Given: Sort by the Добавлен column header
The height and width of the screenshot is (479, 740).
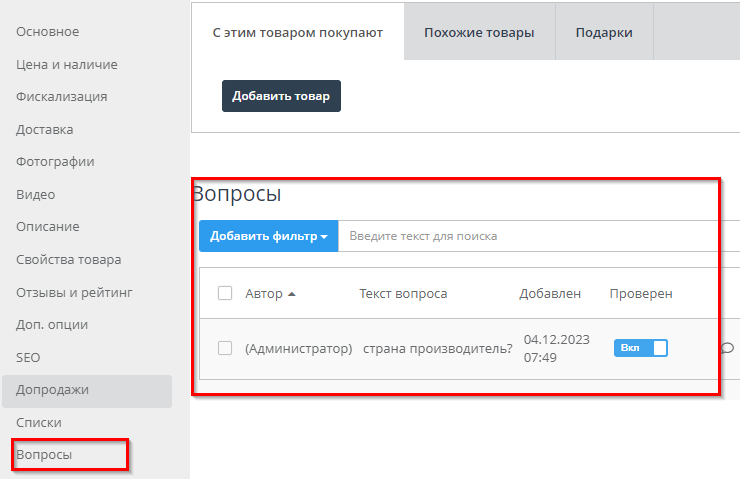Looking at the screenshot, I should (549, 294).
